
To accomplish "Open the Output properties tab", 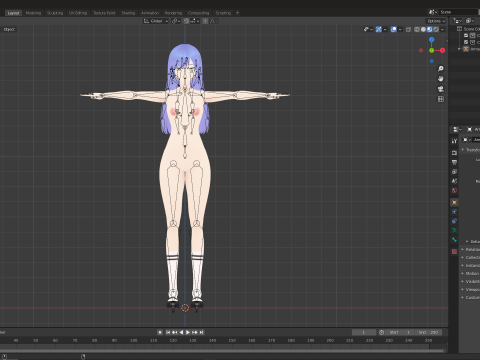I will pyautogui.click(x=454, y=162).
